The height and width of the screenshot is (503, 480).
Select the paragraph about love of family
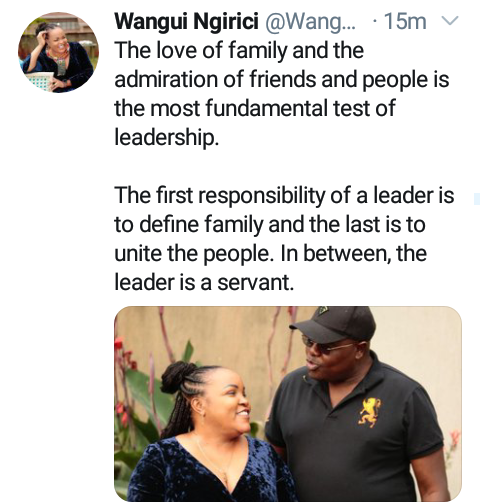point(282,94)
